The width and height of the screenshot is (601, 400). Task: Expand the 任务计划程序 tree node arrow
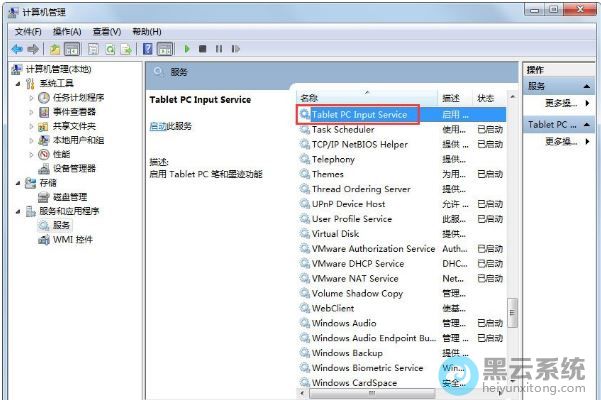tap(31, 98)
